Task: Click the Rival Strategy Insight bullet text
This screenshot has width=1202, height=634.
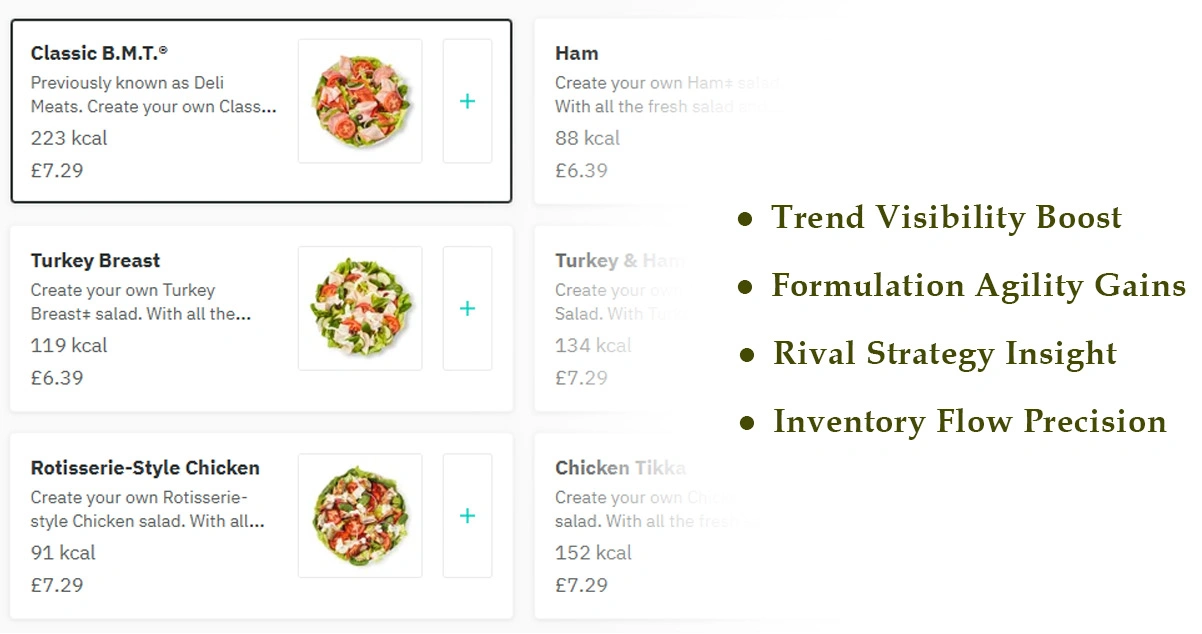Action: pyautogui.click(x=944, y=354)
